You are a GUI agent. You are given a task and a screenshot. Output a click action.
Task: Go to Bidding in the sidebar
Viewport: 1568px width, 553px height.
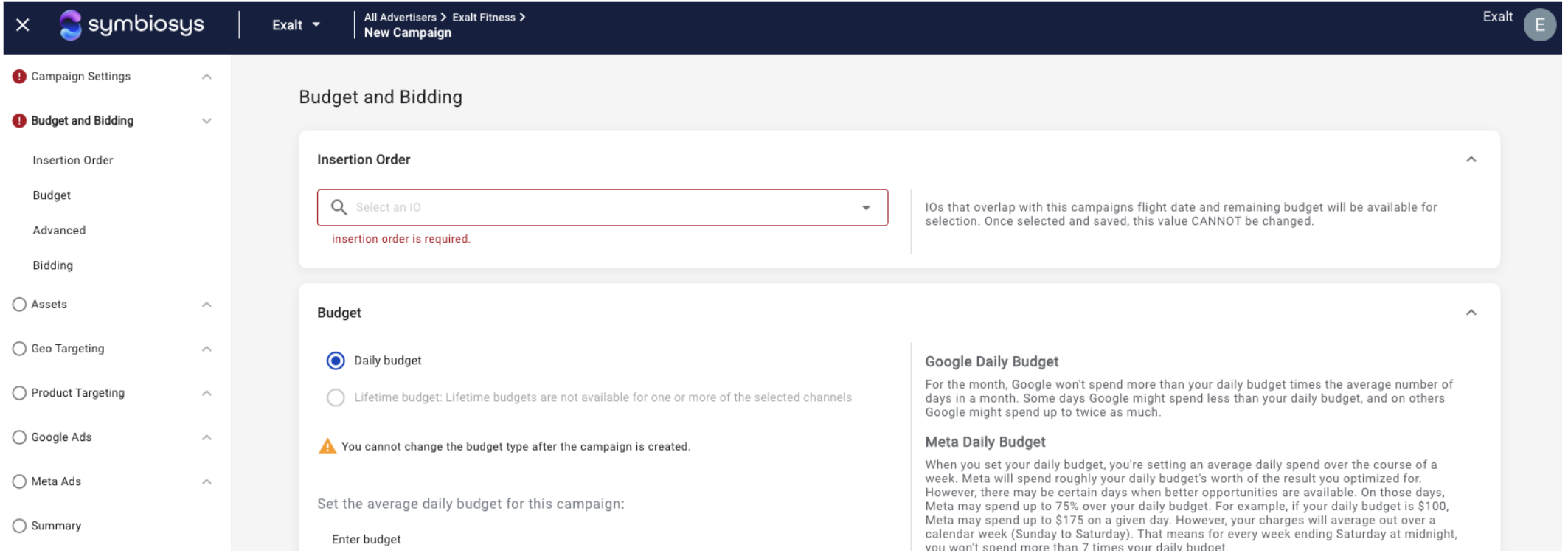click(x=52, y=265)
